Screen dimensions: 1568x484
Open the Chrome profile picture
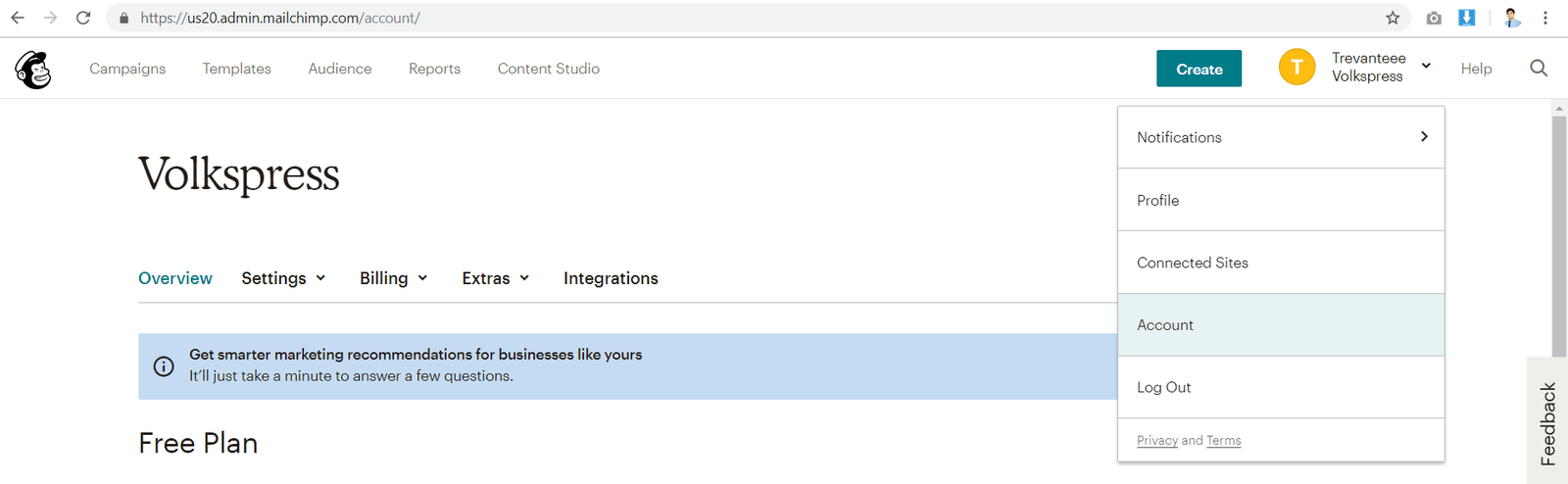[x=1512, y=18]
